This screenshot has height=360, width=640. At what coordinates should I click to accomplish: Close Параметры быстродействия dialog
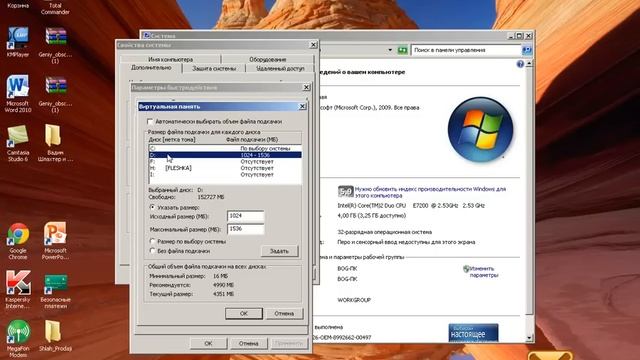point(307,87)
